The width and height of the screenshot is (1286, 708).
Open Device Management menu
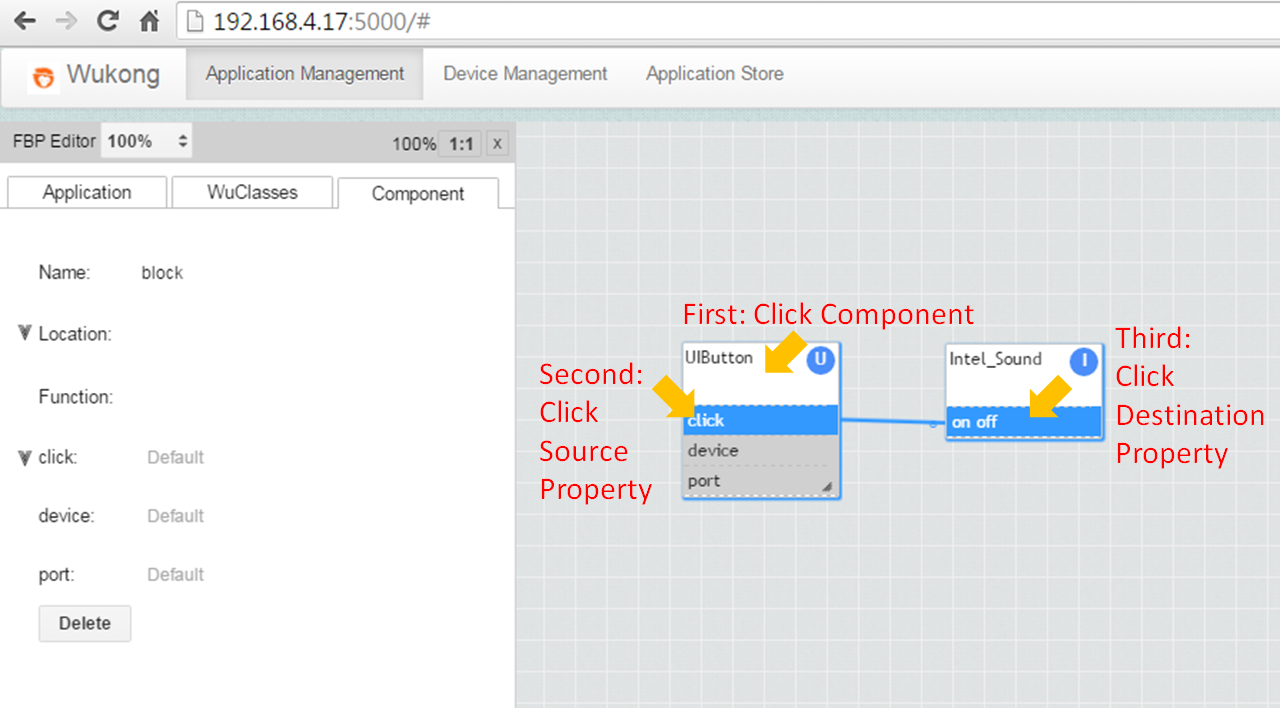coord(525,74)
